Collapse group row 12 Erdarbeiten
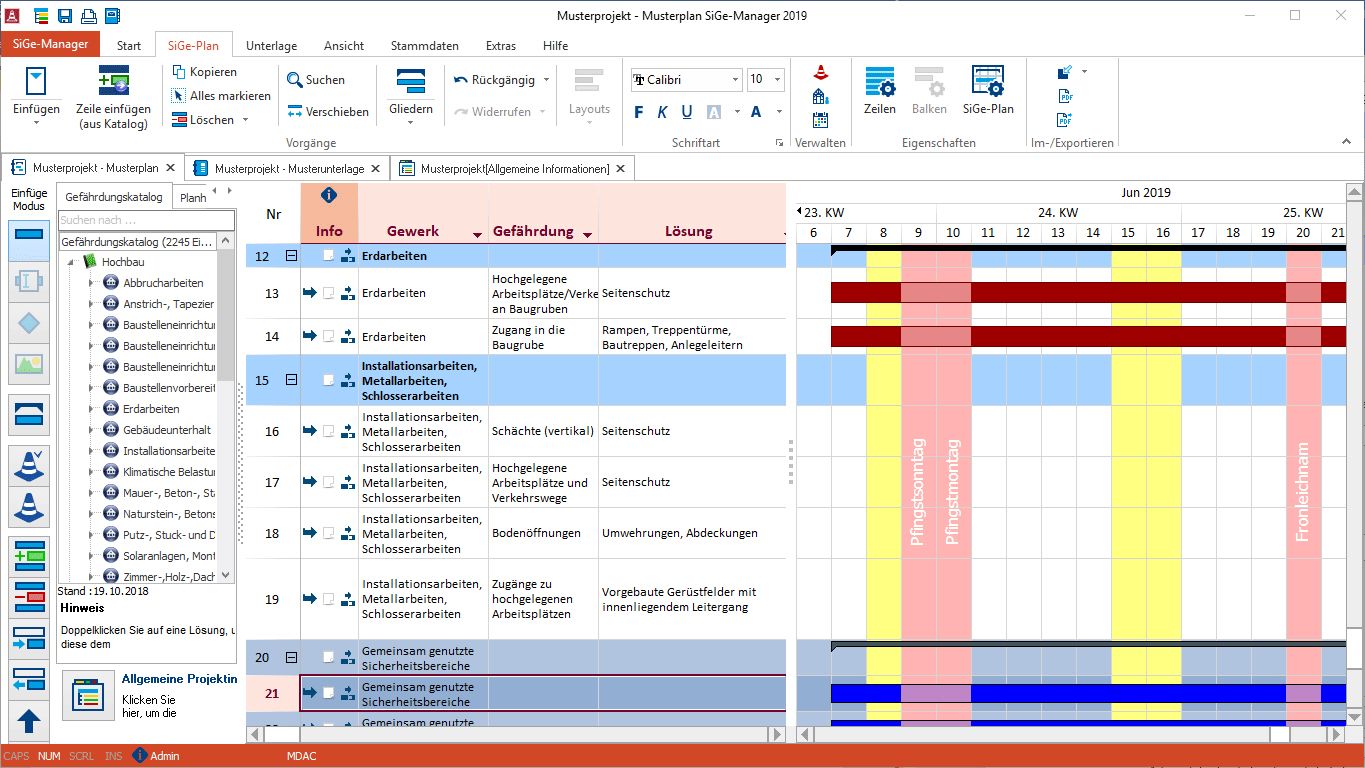The width and height of the screenshot is (1365, 768). click(x=291, y=256)
